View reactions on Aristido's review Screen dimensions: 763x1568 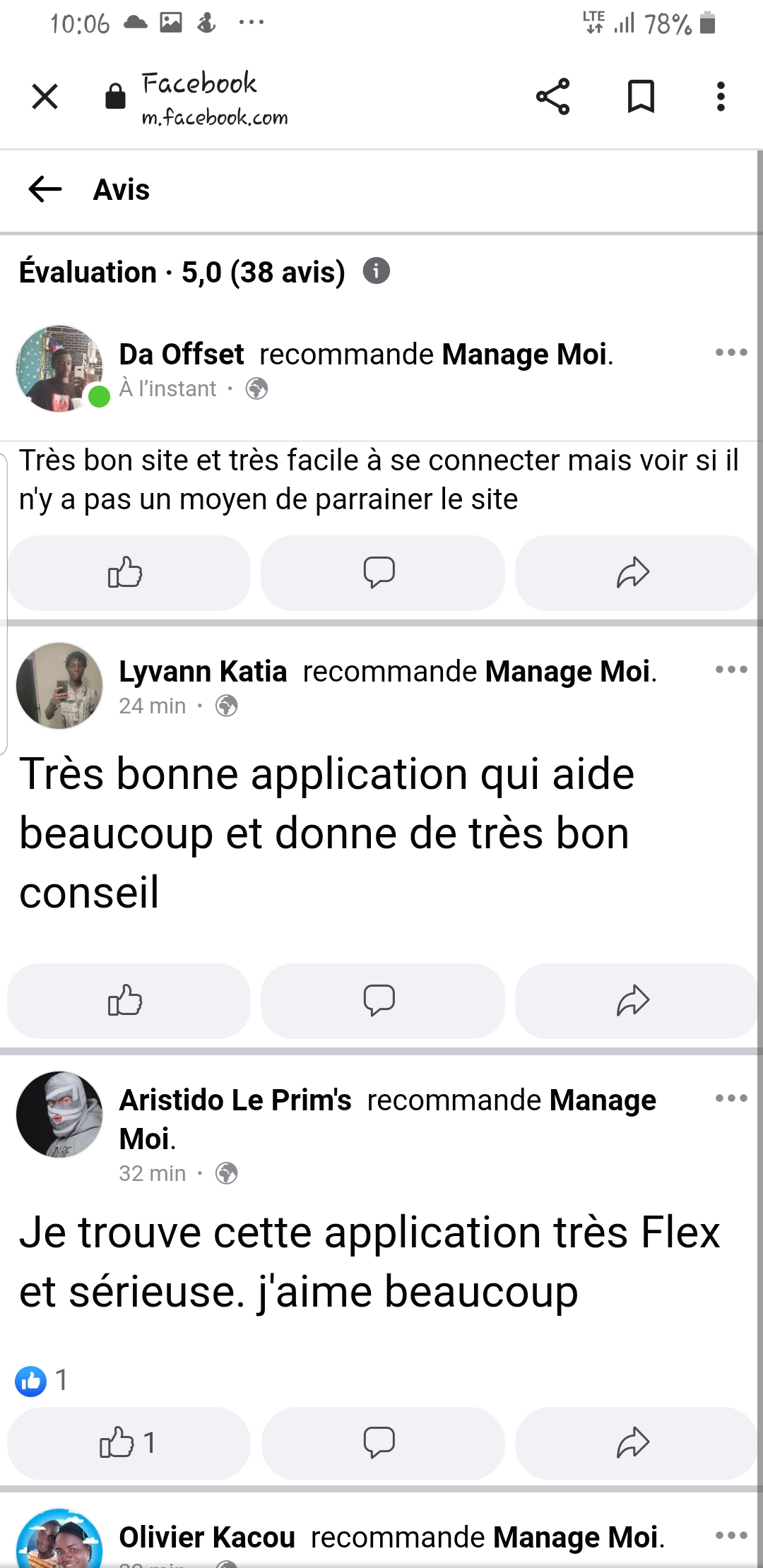coord(41,1380)
